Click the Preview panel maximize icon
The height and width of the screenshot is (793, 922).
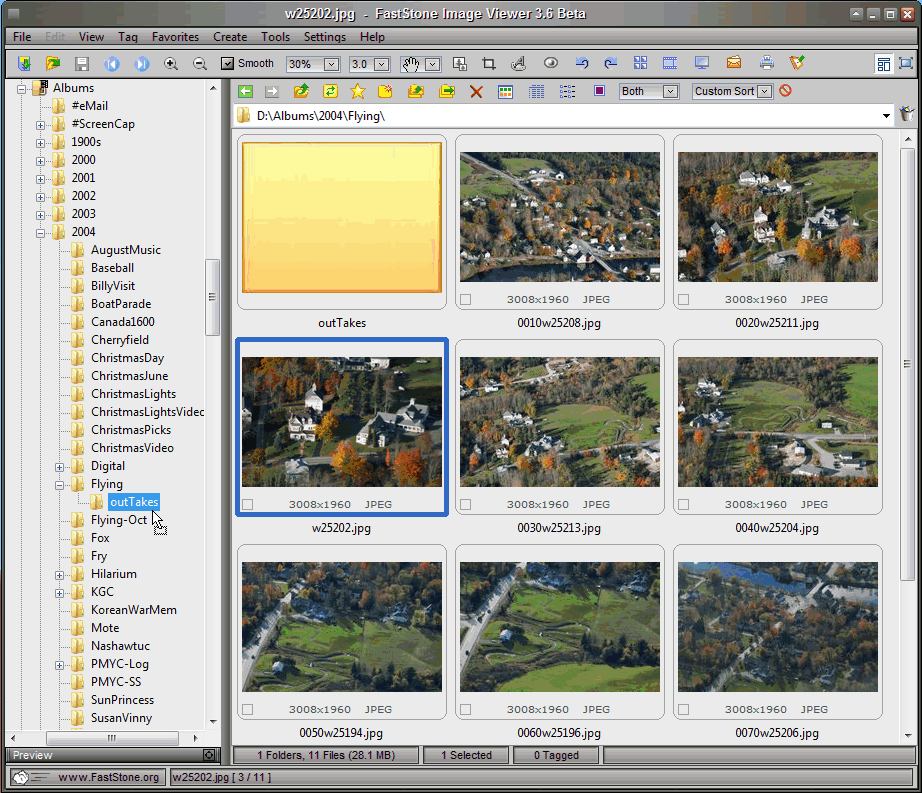coord(209,755)
